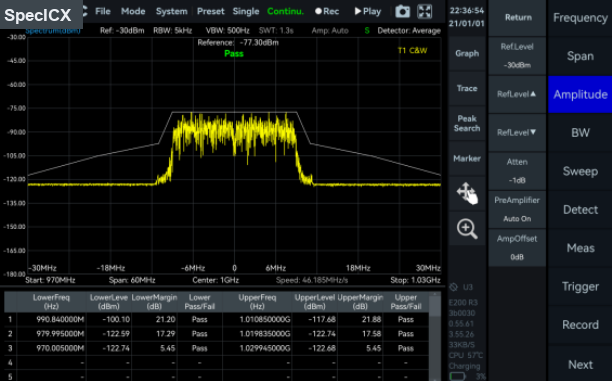Click the Start: 970MHz label

click(50, 280)
